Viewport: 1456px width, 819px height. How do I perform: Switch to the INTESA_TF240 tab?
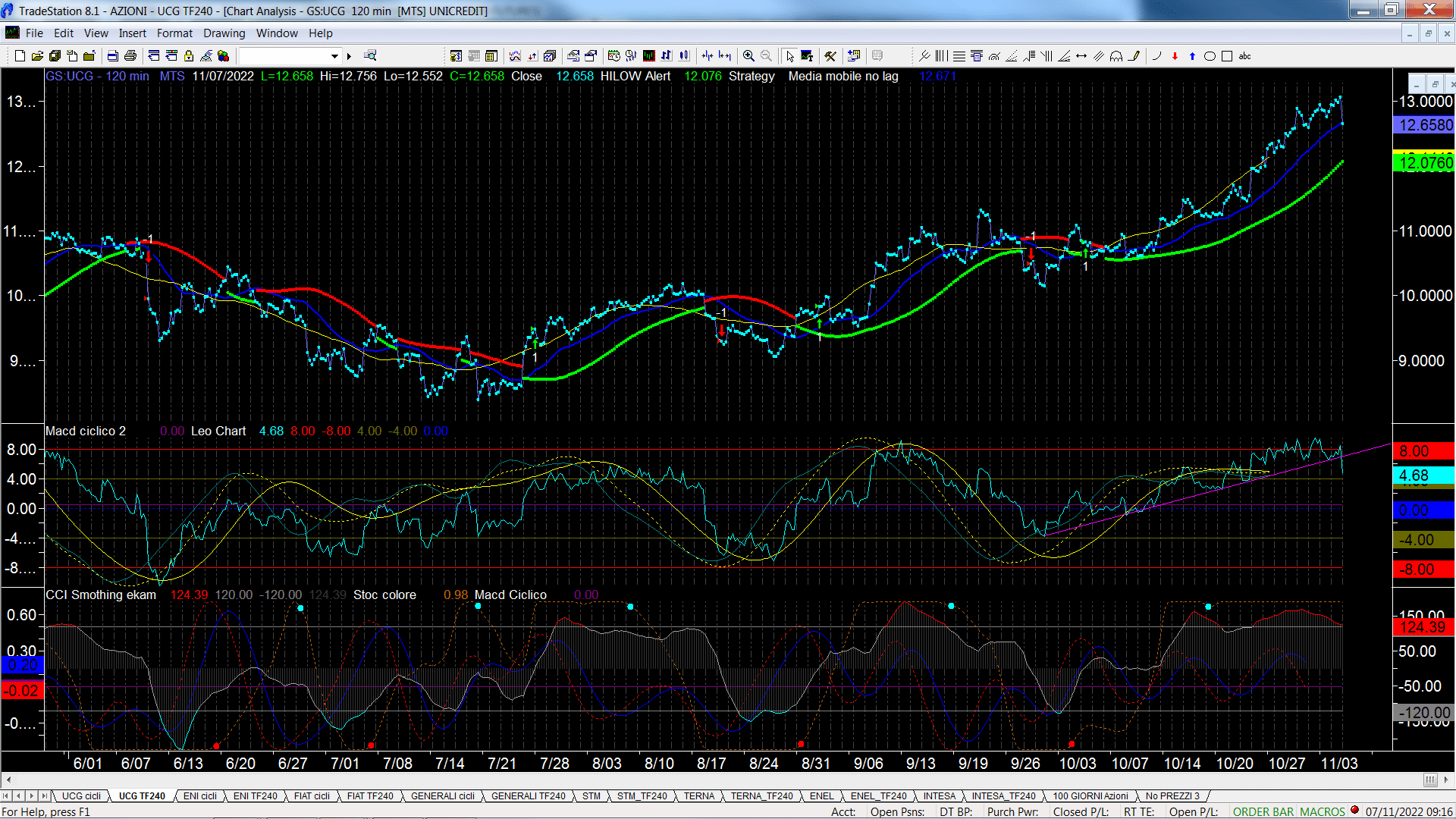pyautogui.click(x=1003, y=796)
